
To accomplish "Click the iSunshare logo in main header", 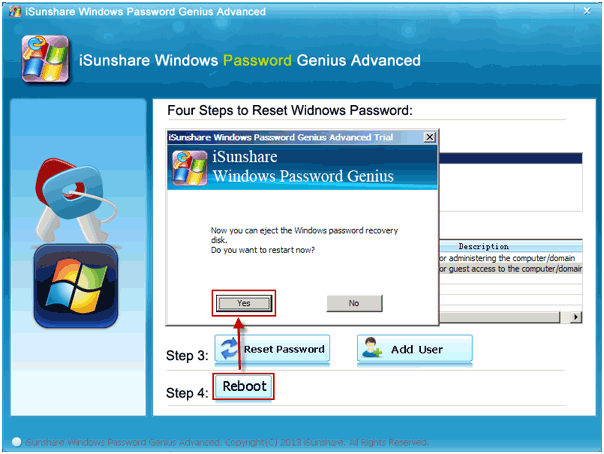I will (45, 59).
